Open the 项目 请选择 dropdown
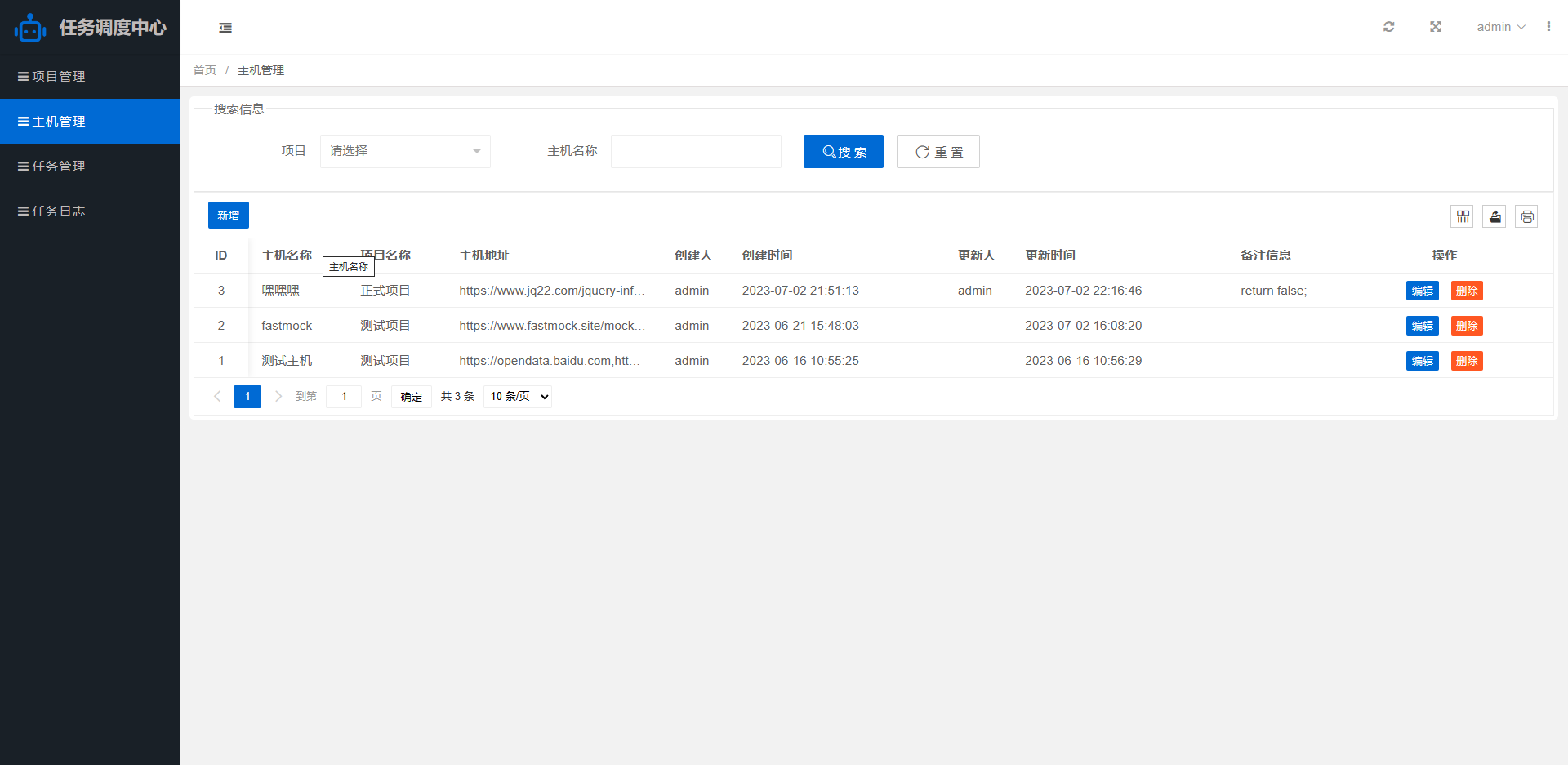This screenshot has width=1568, height=765. [405, 151]
